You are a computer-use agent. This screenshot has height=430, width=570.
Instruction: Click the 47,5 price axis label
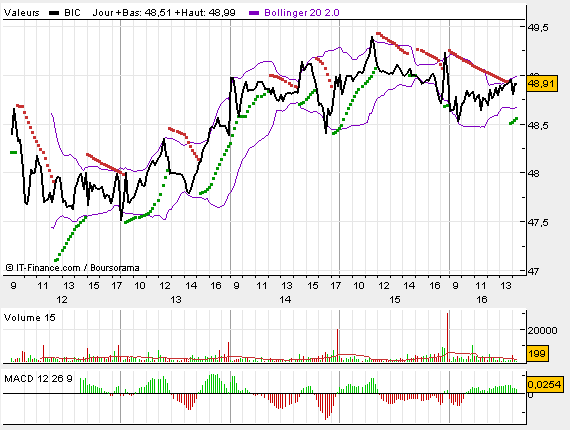[x=538, y=222]
